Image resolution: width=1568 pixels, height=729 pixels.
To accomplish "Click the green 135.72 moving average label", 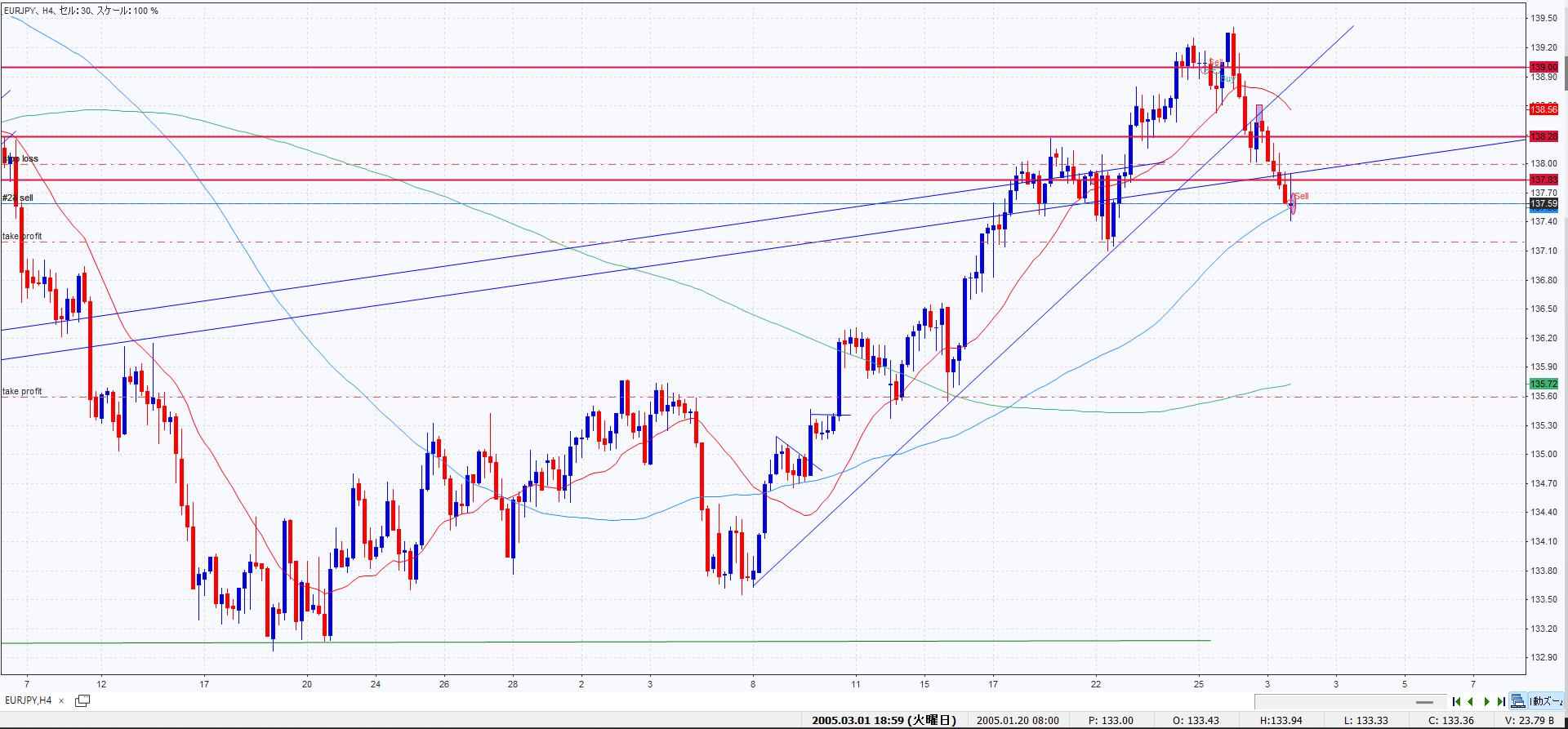I will point(1543,384).
